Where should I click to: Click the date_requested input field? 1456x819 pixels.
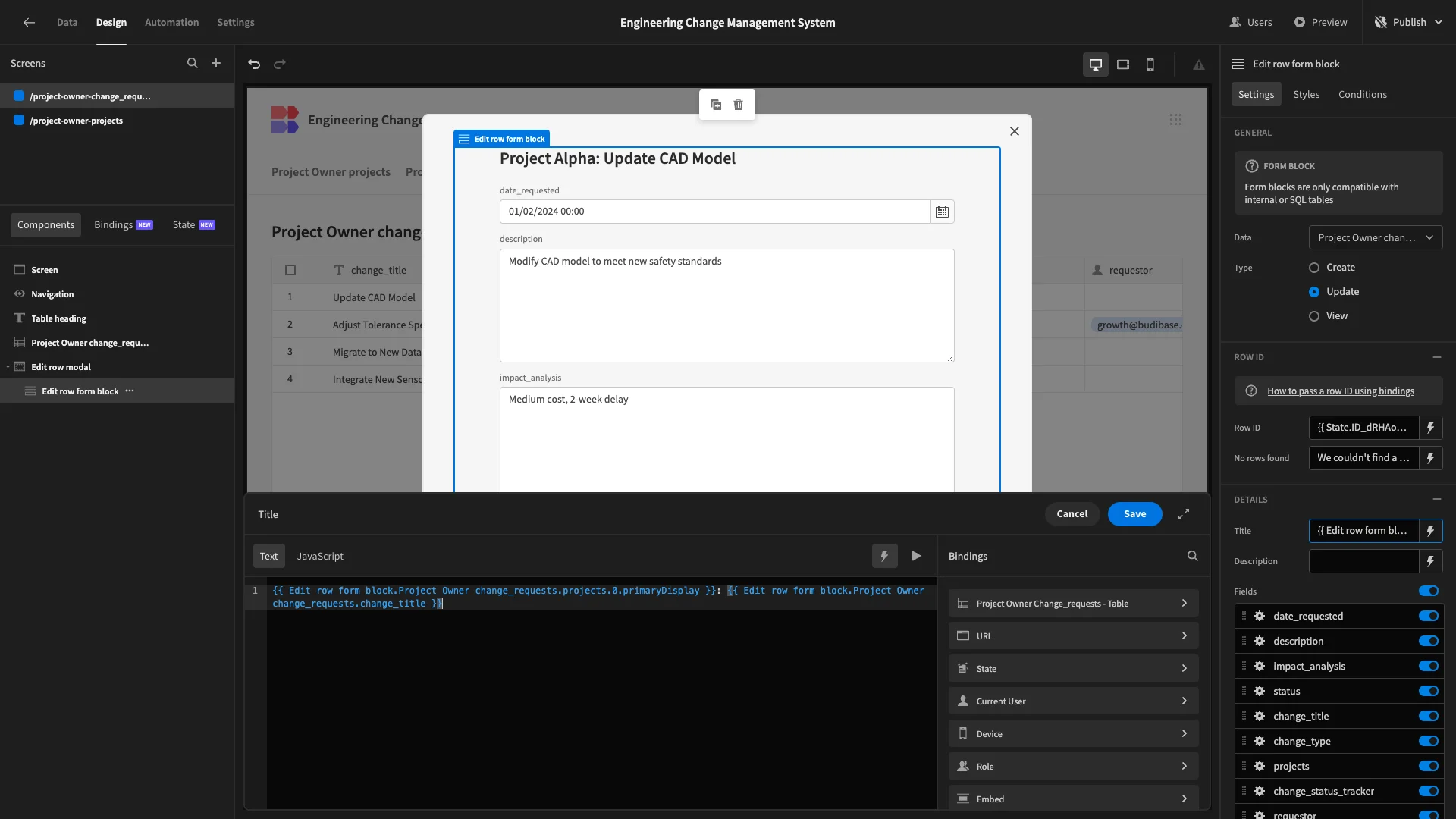pos(715,212)
